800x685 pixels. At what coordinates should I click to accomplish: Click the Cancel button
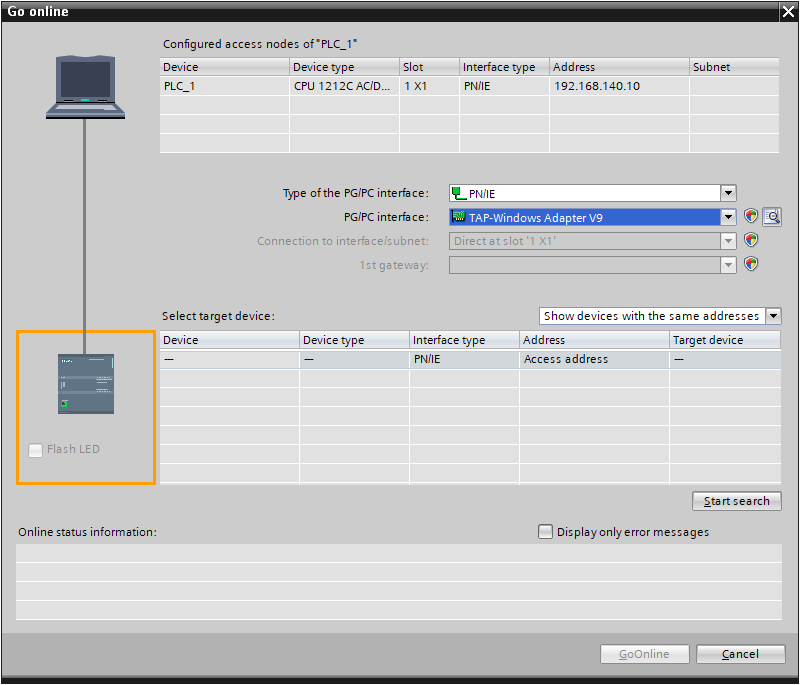[x=740, y=654]
